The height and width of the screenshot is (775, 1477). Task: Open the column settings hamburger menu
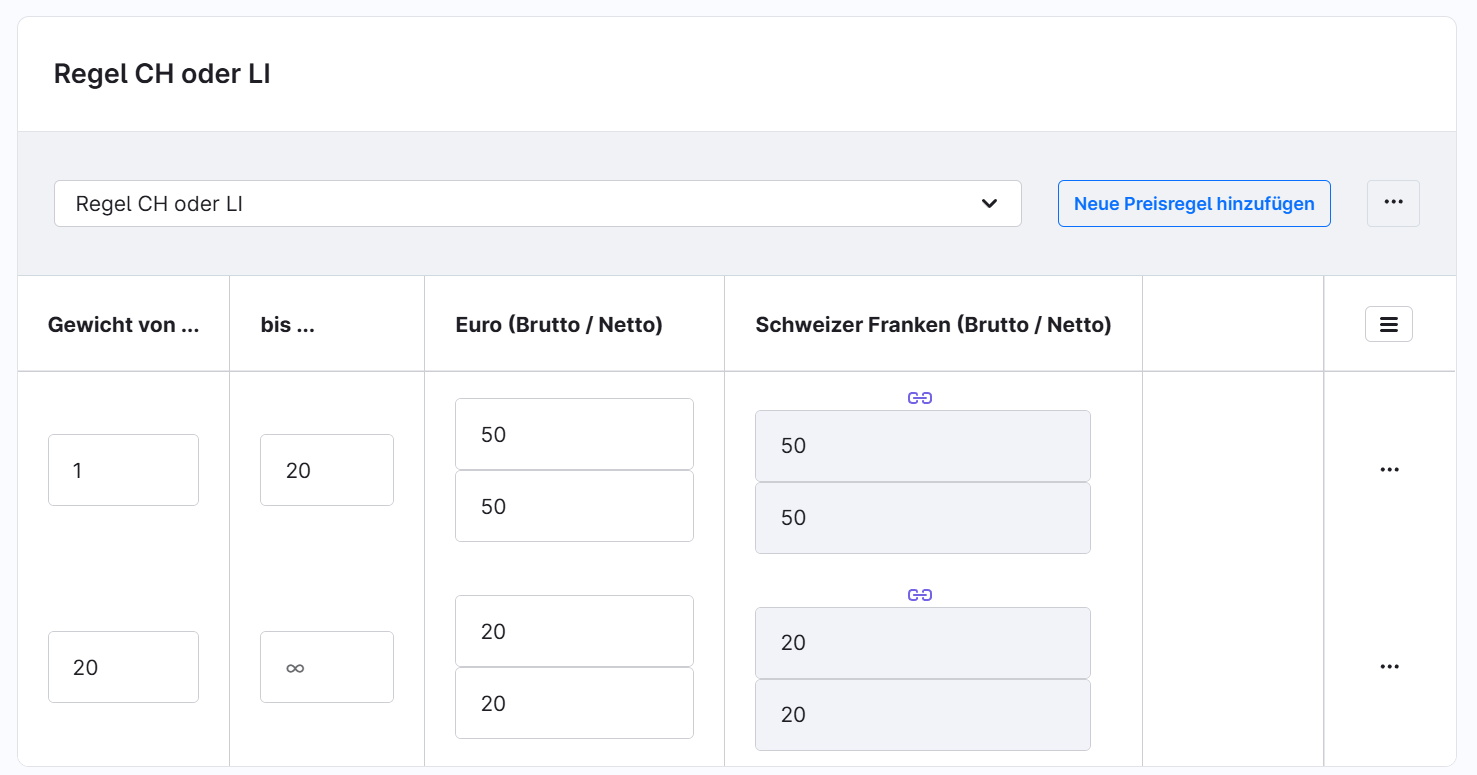click(x=1388, y=324)
